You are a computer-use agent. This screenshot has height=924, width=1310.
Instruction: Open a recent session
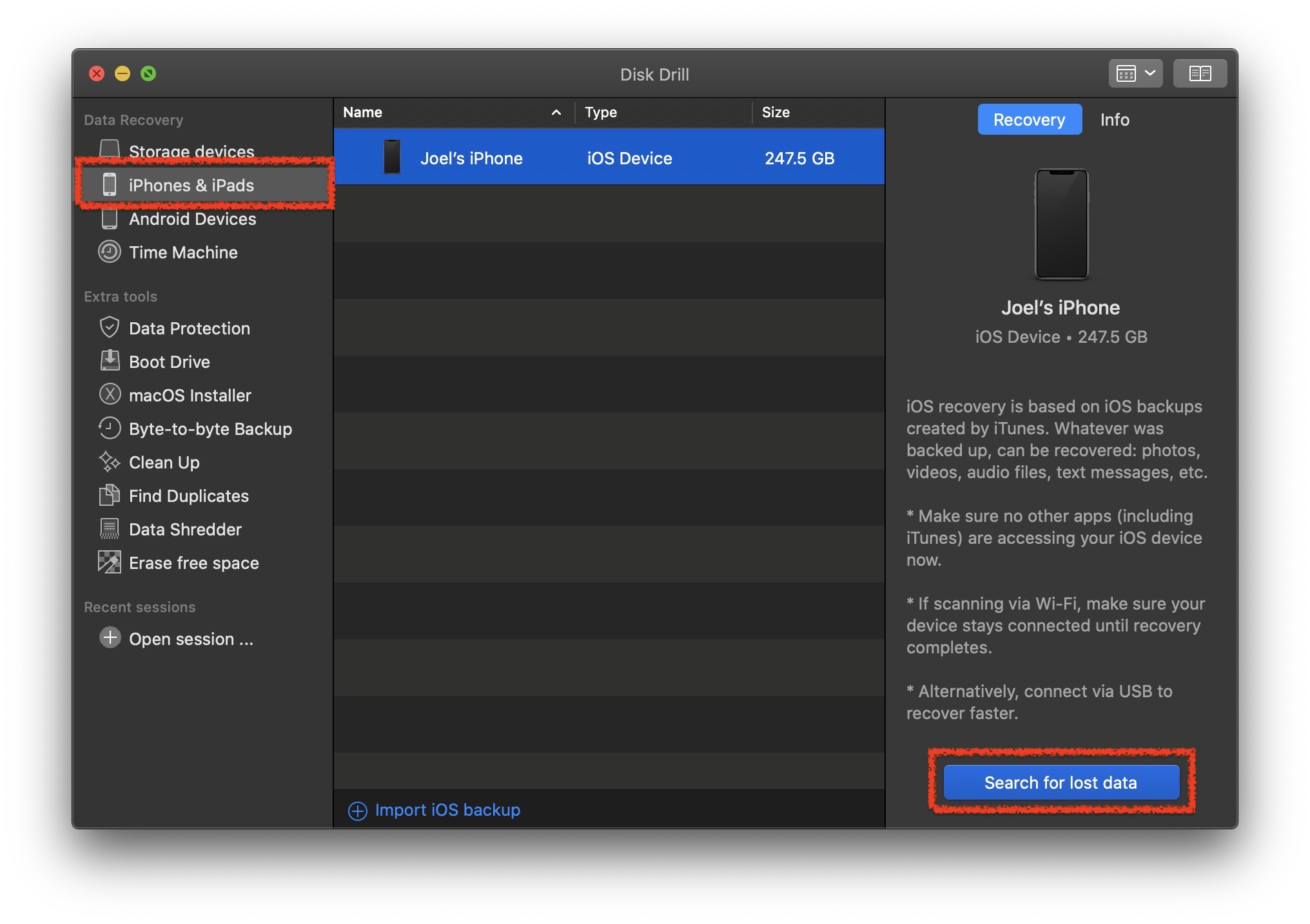pyautogui.click(x=191, y=638)
